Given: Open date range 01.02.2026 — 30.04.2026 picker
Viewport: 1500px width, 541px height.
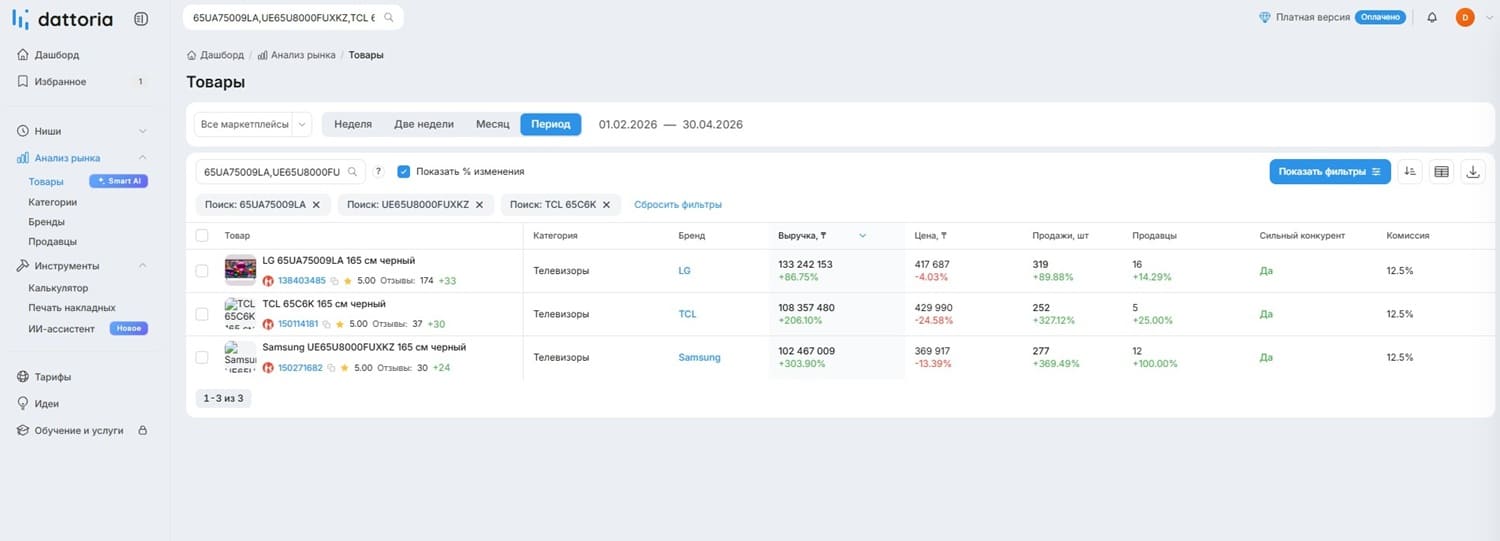Looking at the screenshot, I should click(671, 124).
